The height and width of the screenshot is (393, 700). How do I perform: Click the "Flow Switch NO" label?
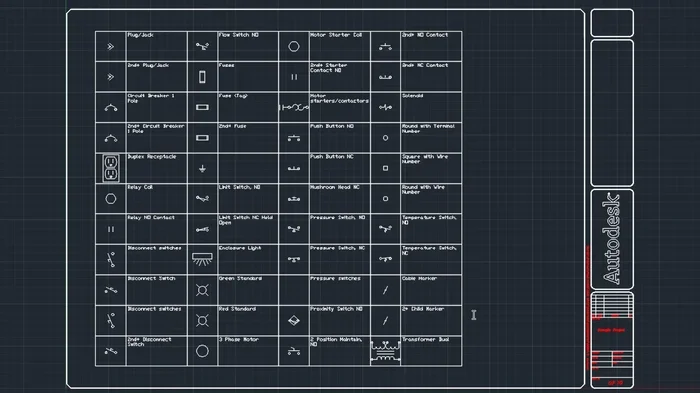pyautogui.click(x=239, y=35)
